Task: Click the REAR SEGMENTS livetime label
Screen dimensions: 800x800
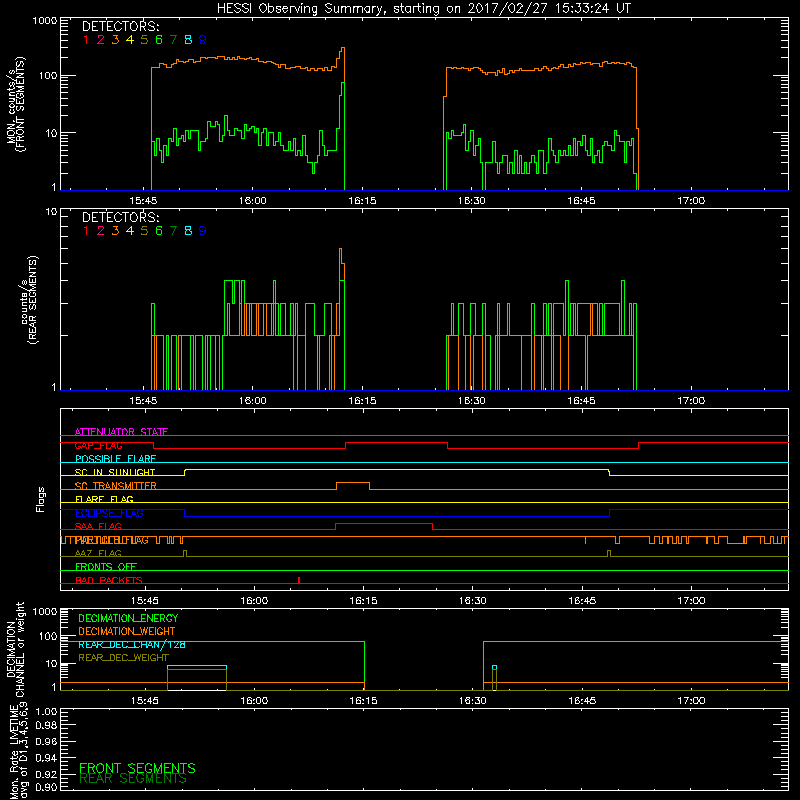Action: [x=133, y=779]
